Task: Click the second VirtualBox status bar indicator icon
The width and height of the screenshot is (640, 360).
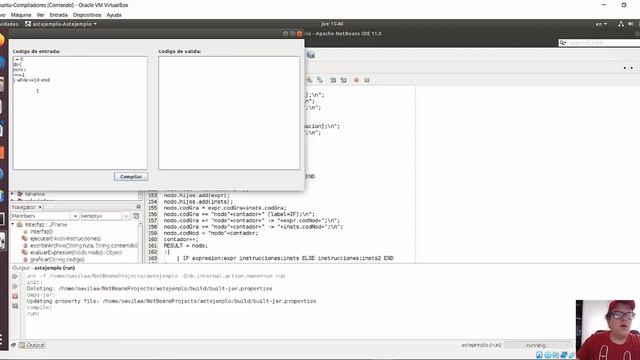Action: click(548, 355)
